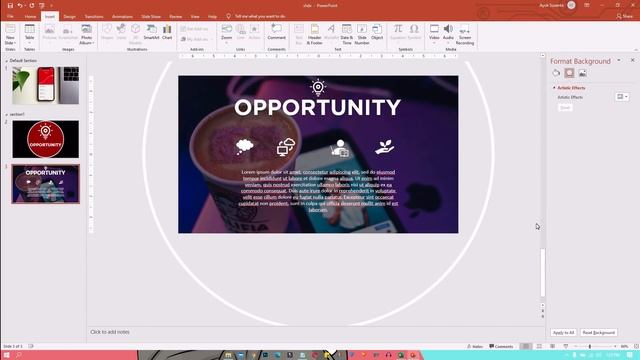Click the Redo icon in title bar
Image resolution: width=640 pixels, height=360 pixels.
click(31, 6)
